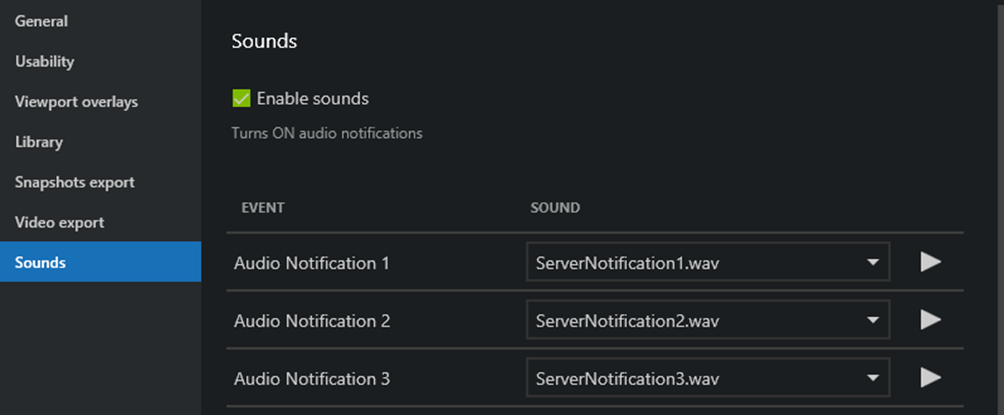This screenshot has width=1004, height=415.
Task: Open the ServerNotification3.wav sound dropdown
Action: coord(708,379)
